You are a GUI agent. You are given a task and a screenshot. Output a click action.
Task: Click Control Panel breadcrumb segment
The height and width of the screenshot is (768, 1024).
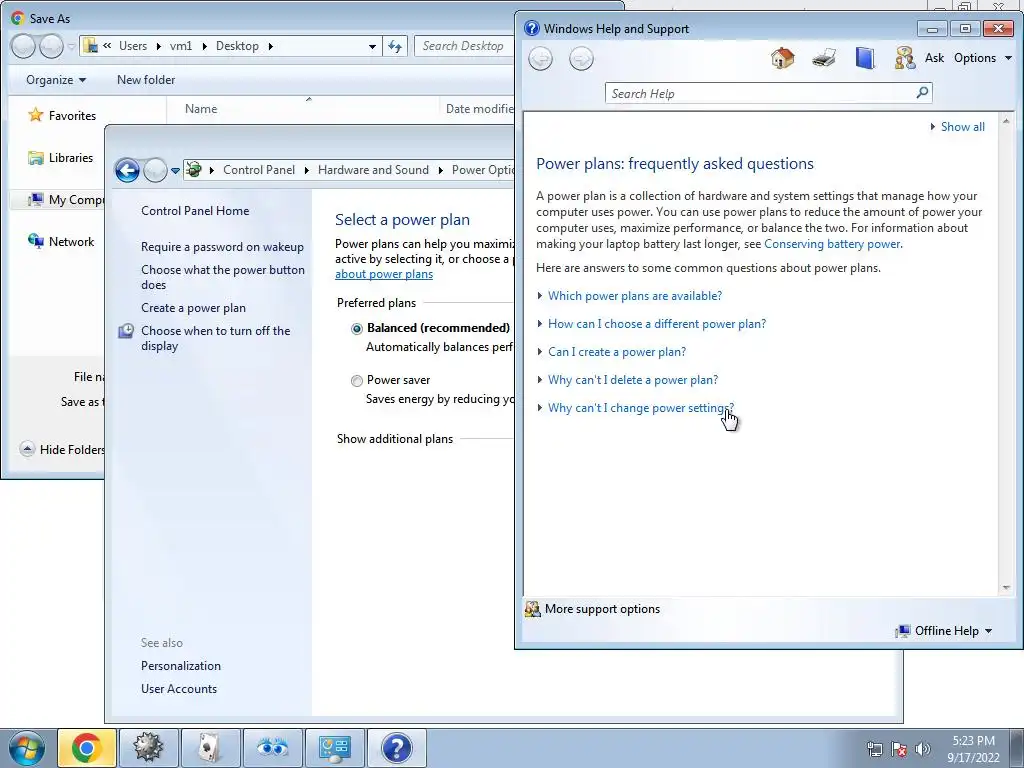point(259,170)
